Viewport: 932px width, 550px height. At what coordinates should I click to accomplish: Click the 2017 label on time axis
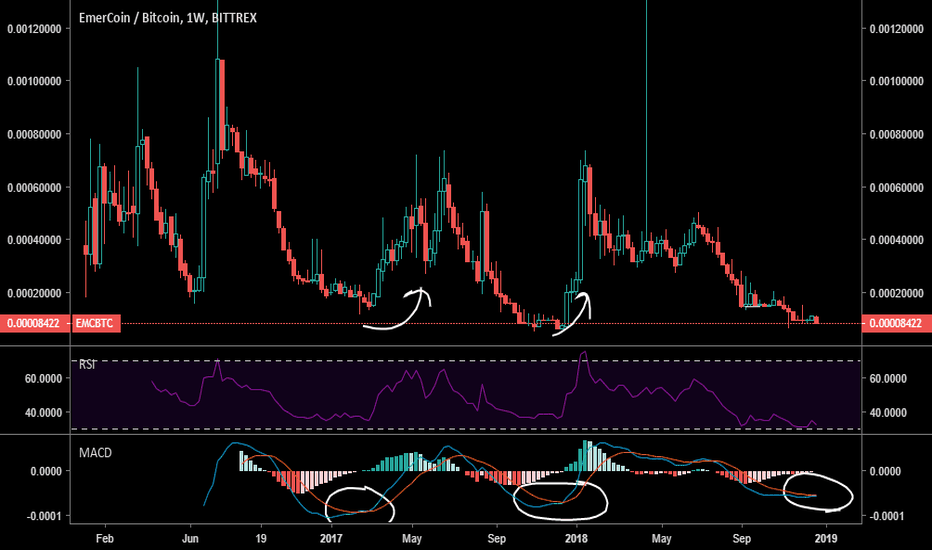tap(331, 539)
